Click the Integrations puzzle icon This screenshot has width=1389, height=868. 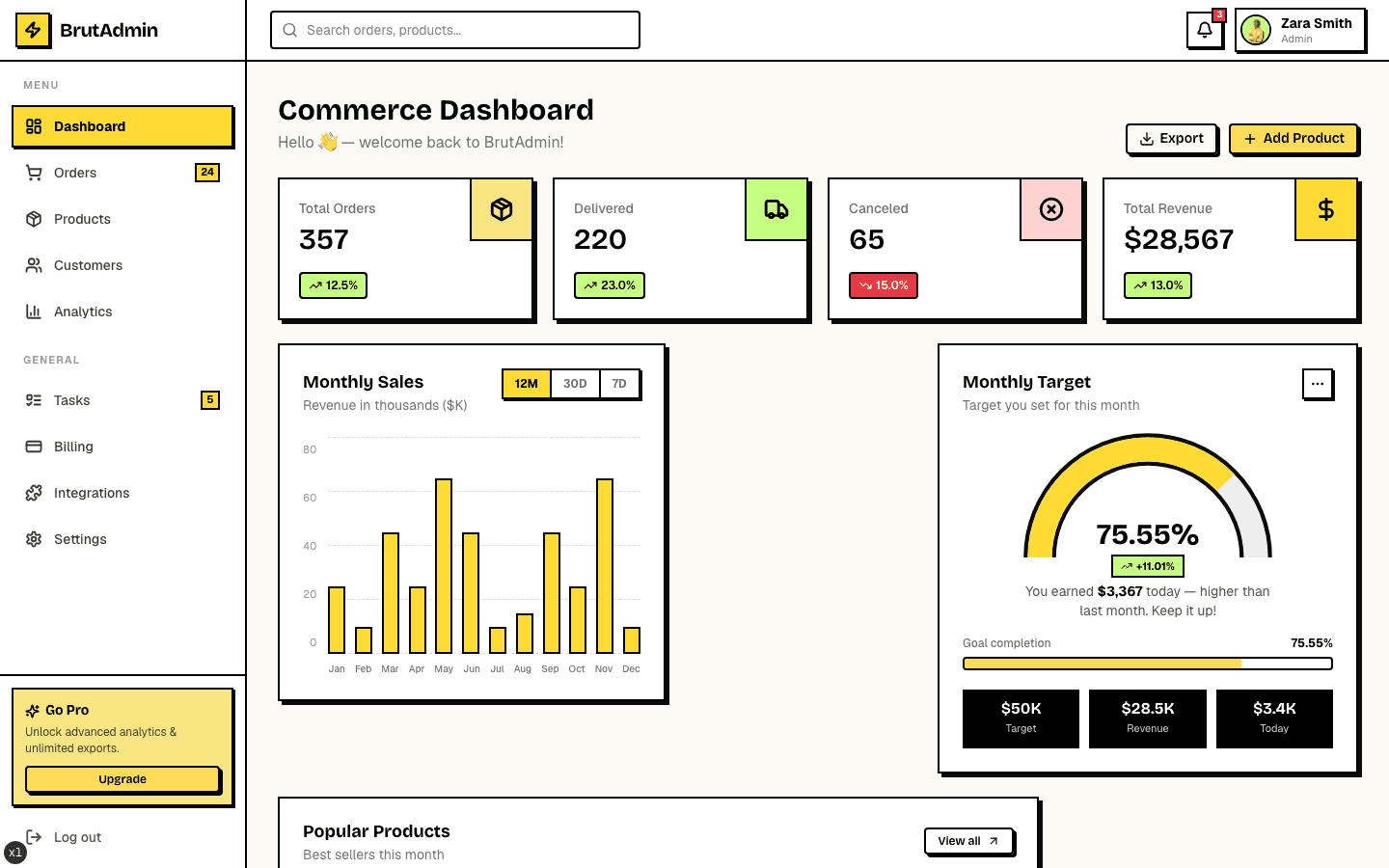pyautogui.click(x=34, y=493)
